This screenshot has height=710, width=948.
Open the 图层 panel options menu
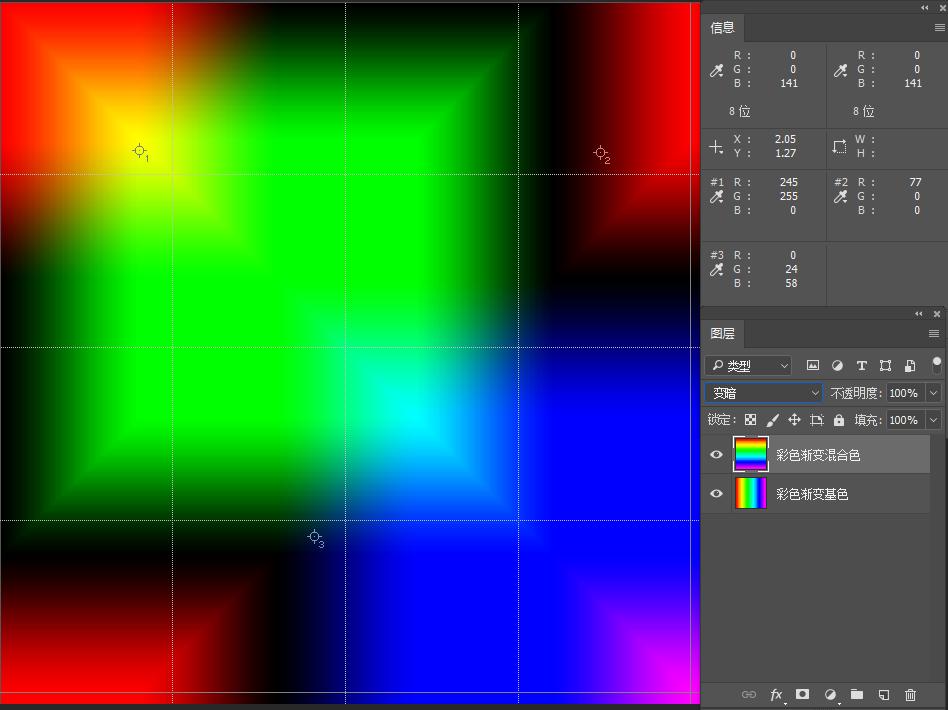[934, 334]
